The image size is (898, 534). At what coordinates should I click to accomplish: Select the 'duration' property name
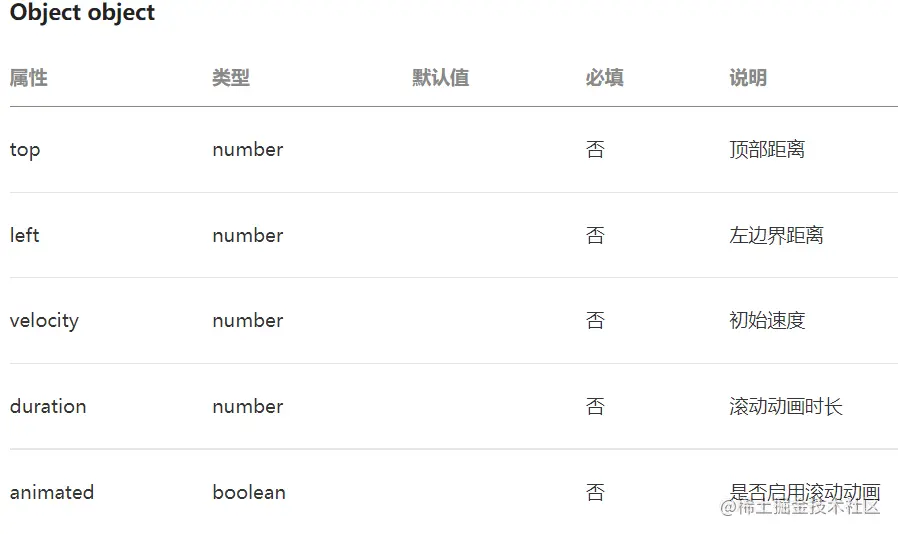point(48,406)
